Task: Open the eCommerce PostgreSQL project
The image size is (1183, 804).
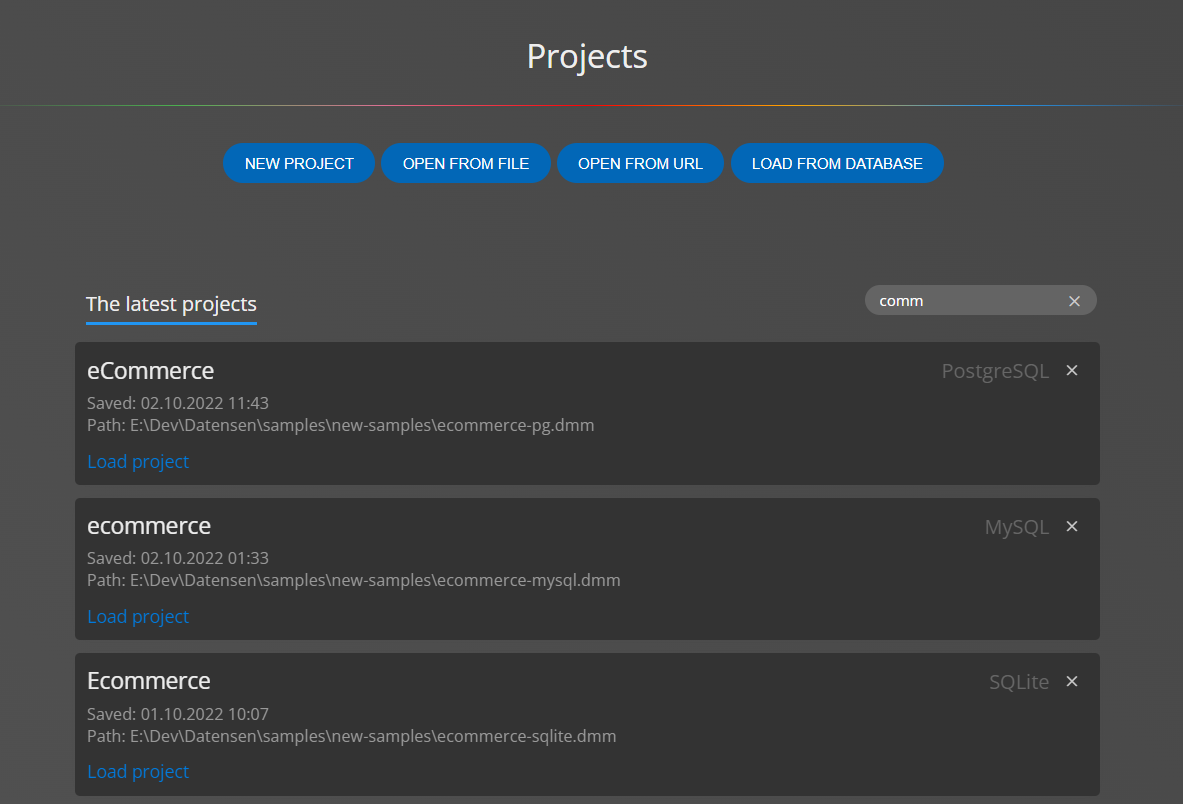Action: coord(138,461)
